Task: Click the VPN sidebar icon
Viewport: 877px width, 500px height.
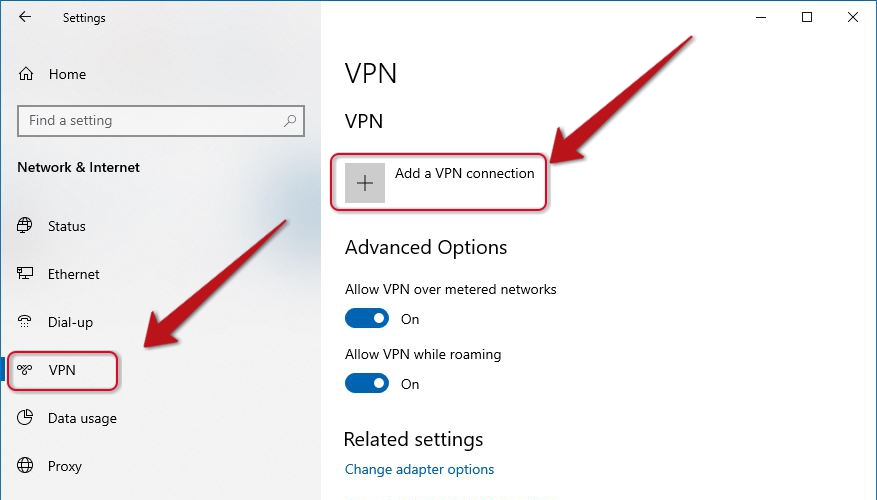Action: point(25,370)
